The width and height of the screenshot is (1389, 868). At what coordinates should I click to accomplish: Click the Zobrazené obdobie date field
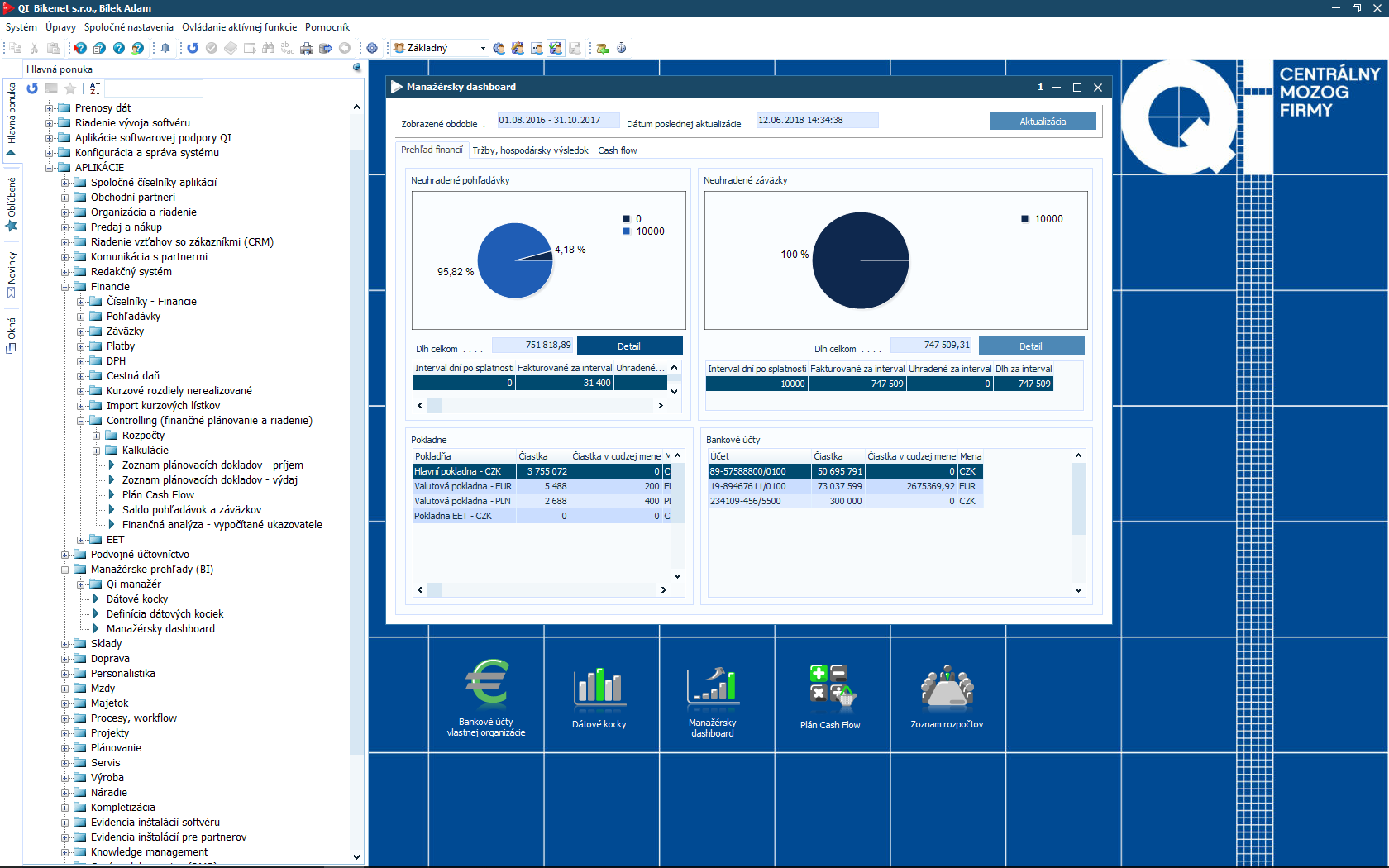[557, 121]
